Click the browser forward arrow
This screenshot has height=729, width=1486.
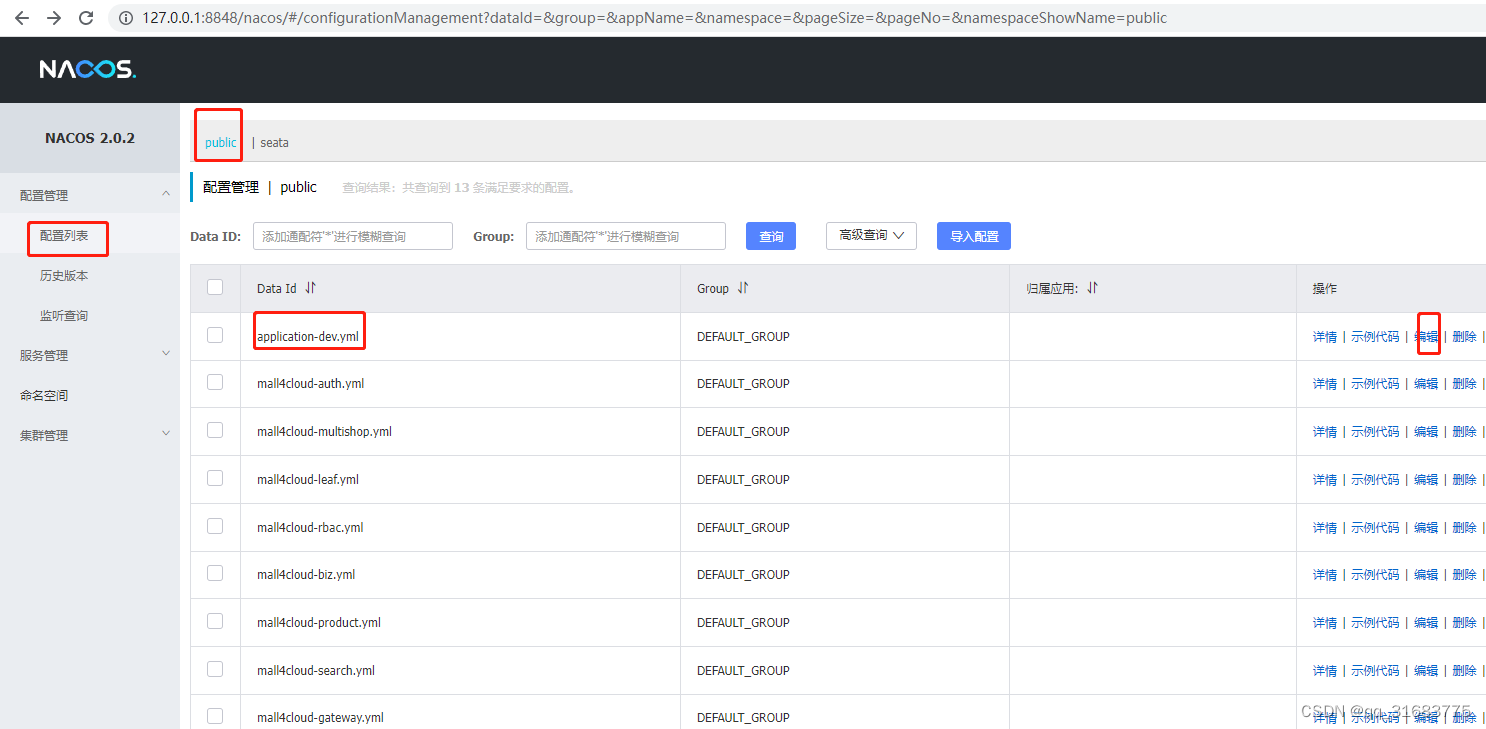[x=54, y=17]
